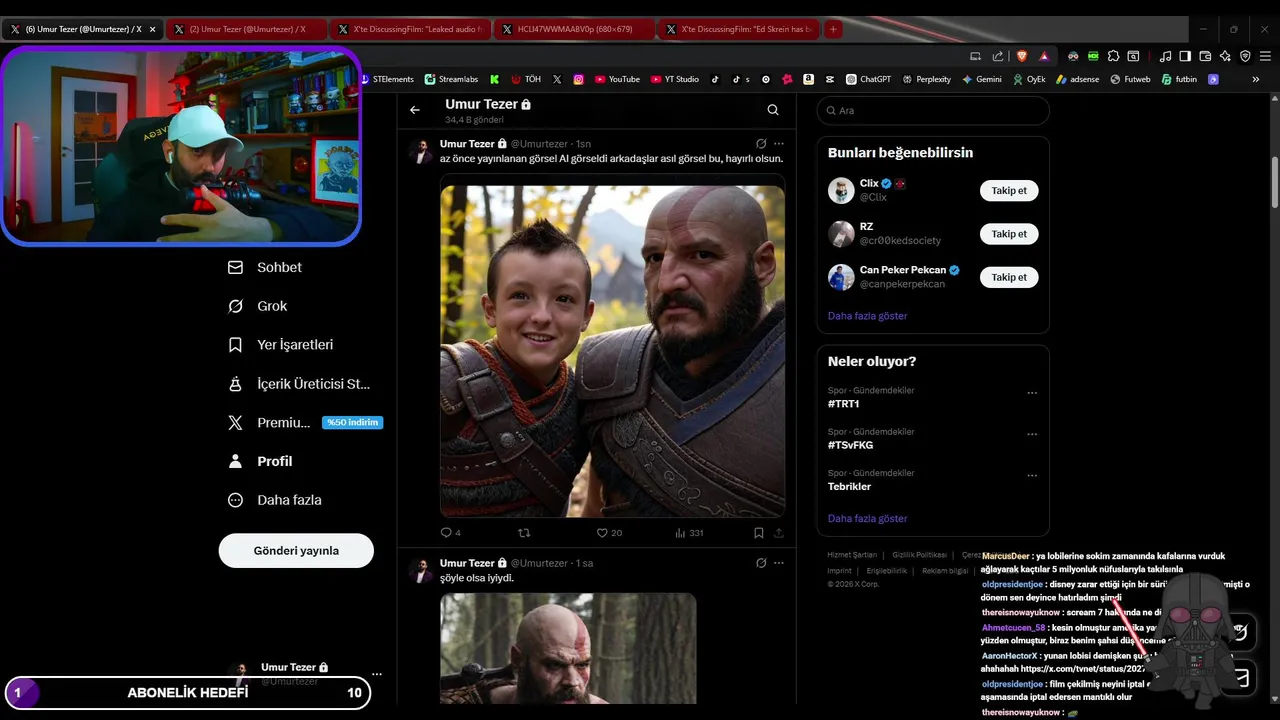Open TÖH bookmark
This screenshot has height=720, width=1280.
coord(526,79)
